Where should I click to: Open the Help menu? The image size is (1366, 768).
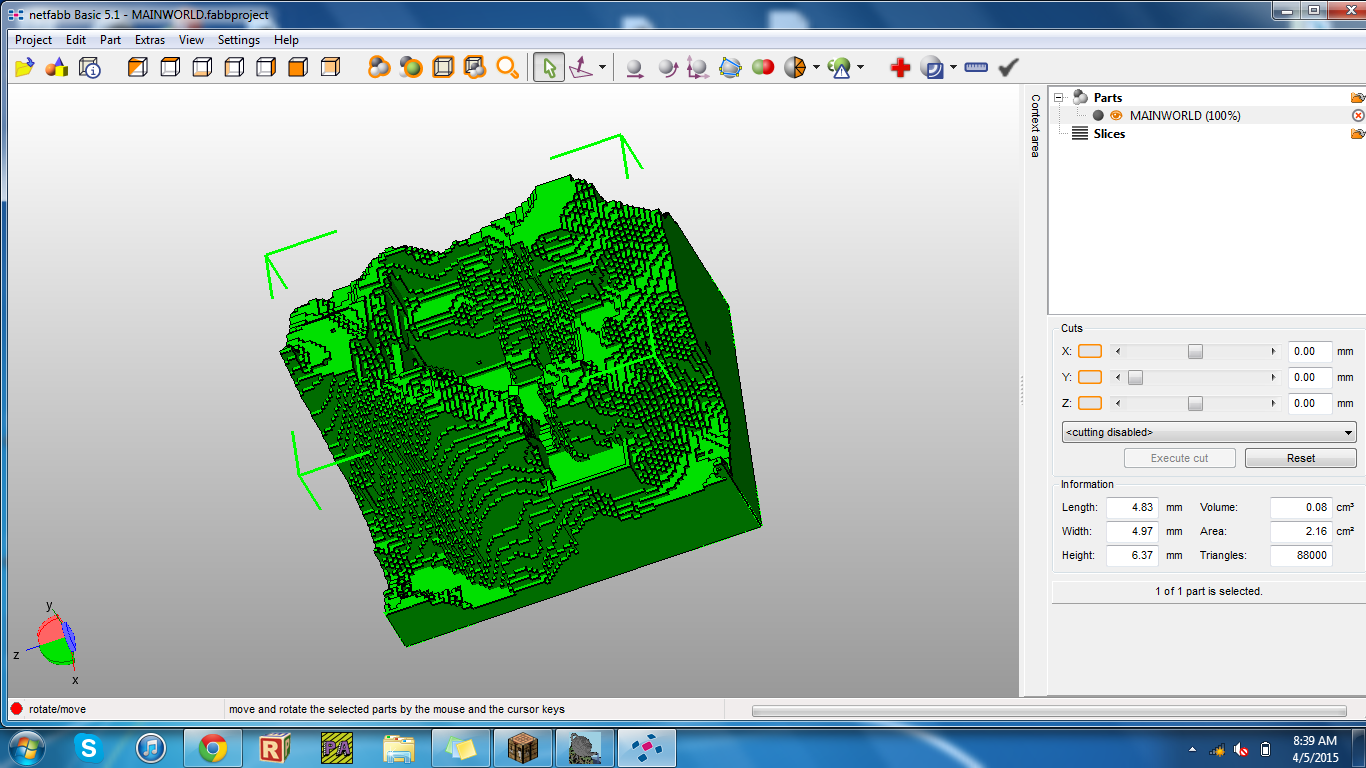coord(286,40)
